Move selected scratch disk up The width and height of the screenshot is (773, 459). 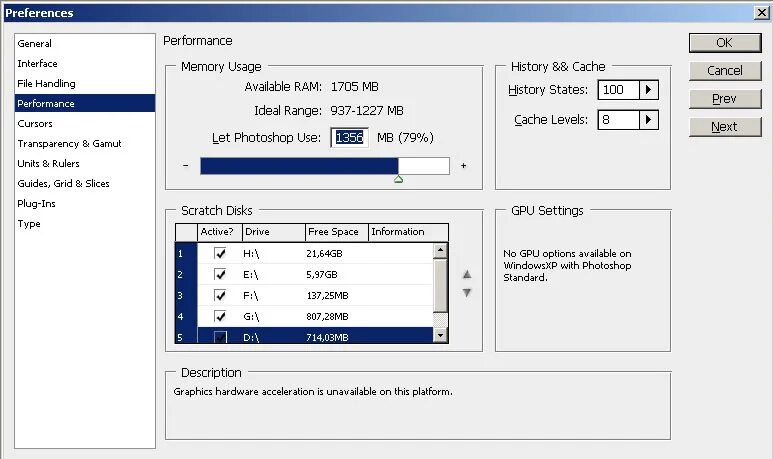[x=467, y=275]
